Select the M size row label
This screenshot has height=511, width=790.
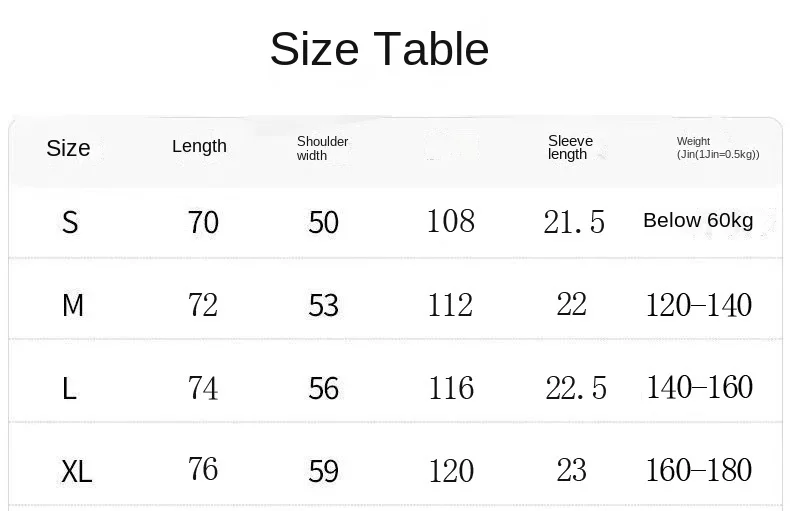click(x=72, y=305)
